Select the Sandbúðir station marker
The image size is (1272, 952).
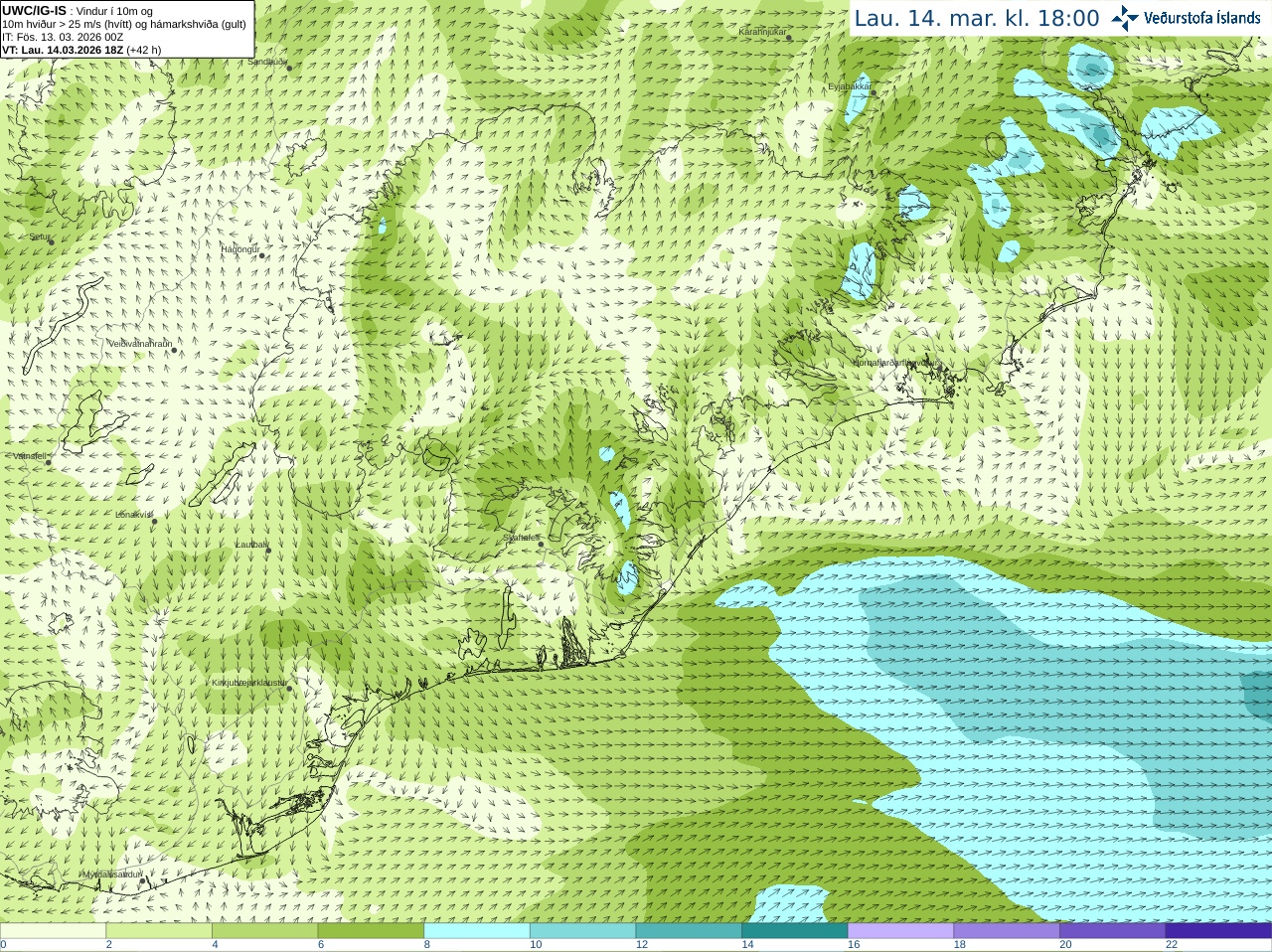(289, 68)
